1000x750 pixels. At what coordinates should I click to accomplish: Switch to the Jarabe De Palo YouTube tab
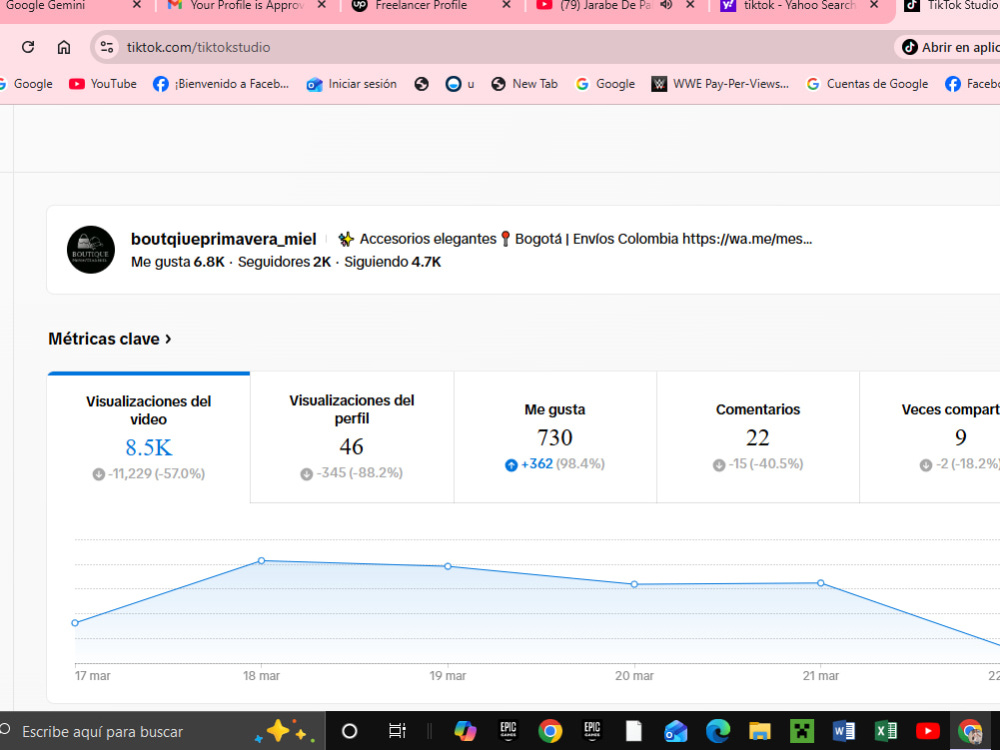606,5
